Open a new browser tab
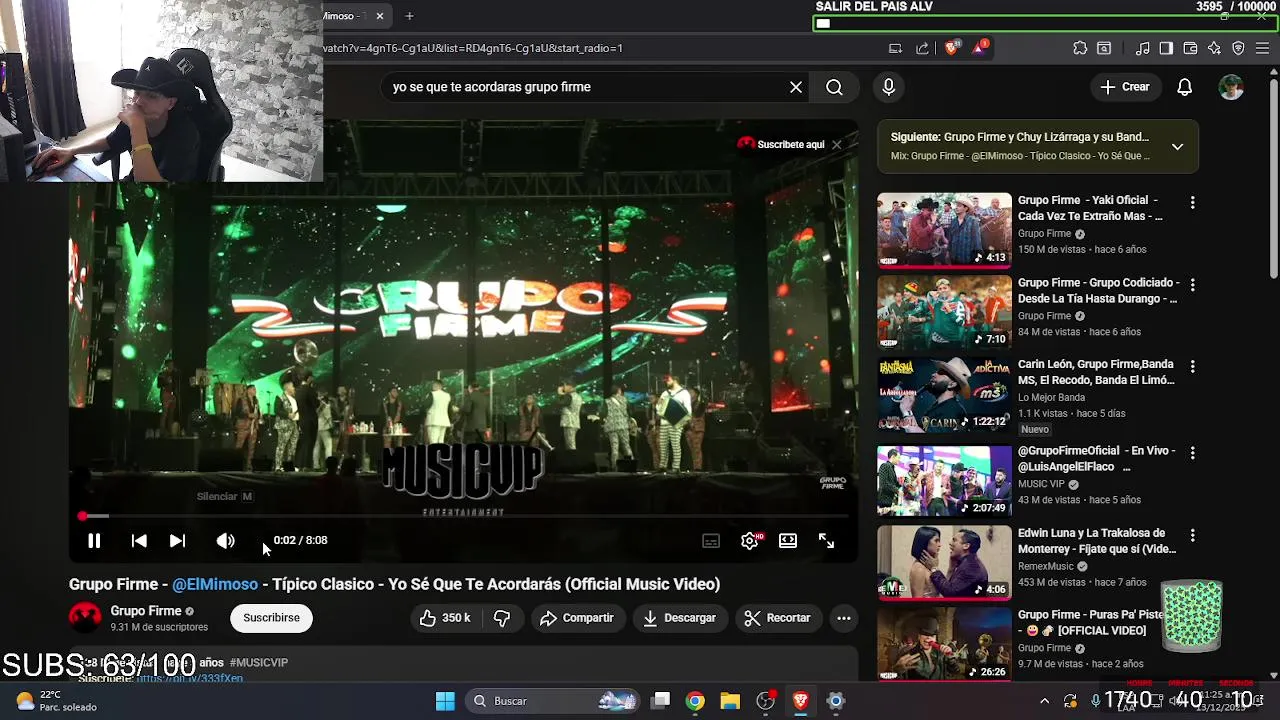The height and width of the screenshot is (720, 1280). coord(409,16)
